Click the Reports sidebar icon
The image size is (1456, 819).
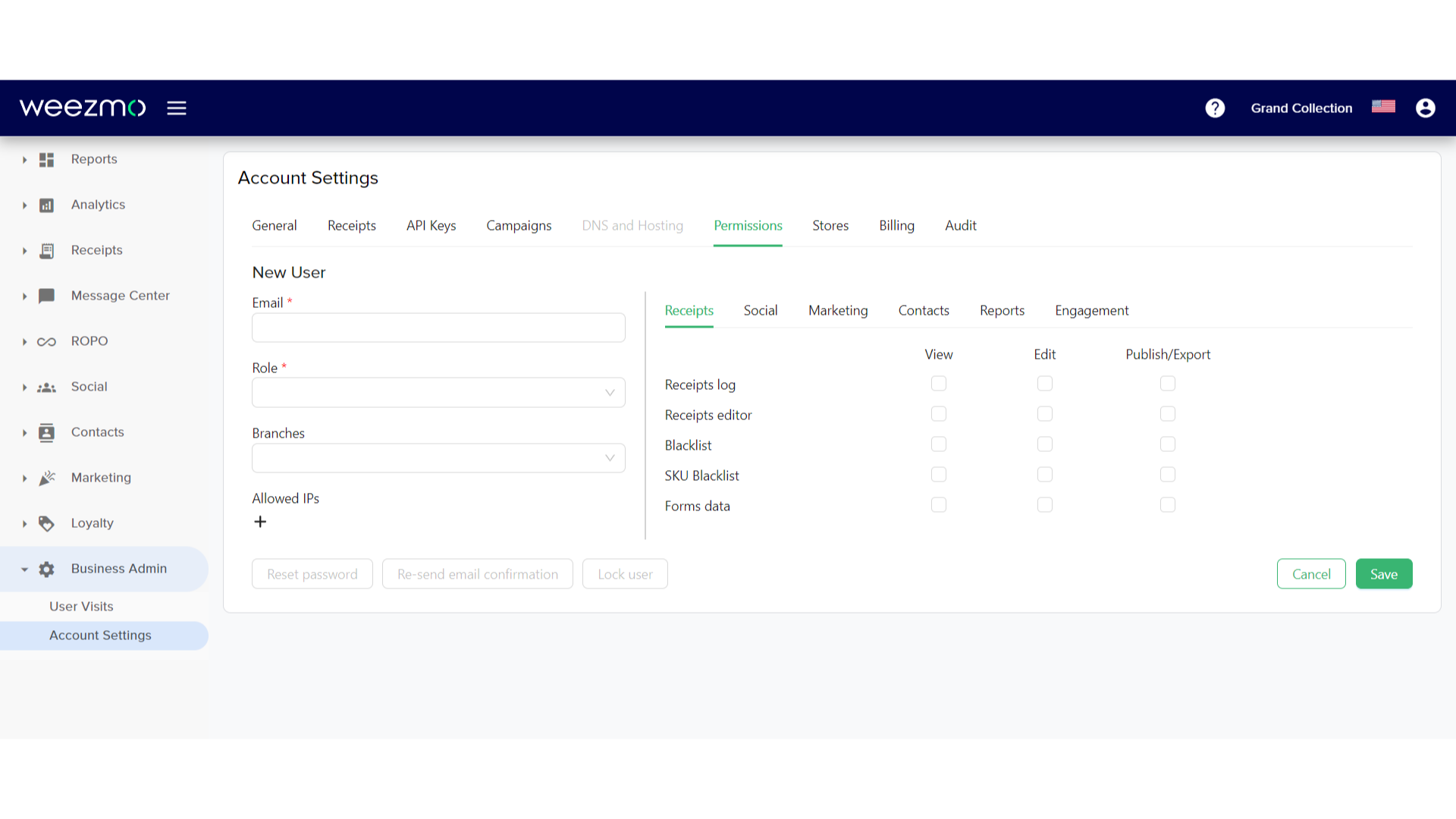tap(46, 159)
